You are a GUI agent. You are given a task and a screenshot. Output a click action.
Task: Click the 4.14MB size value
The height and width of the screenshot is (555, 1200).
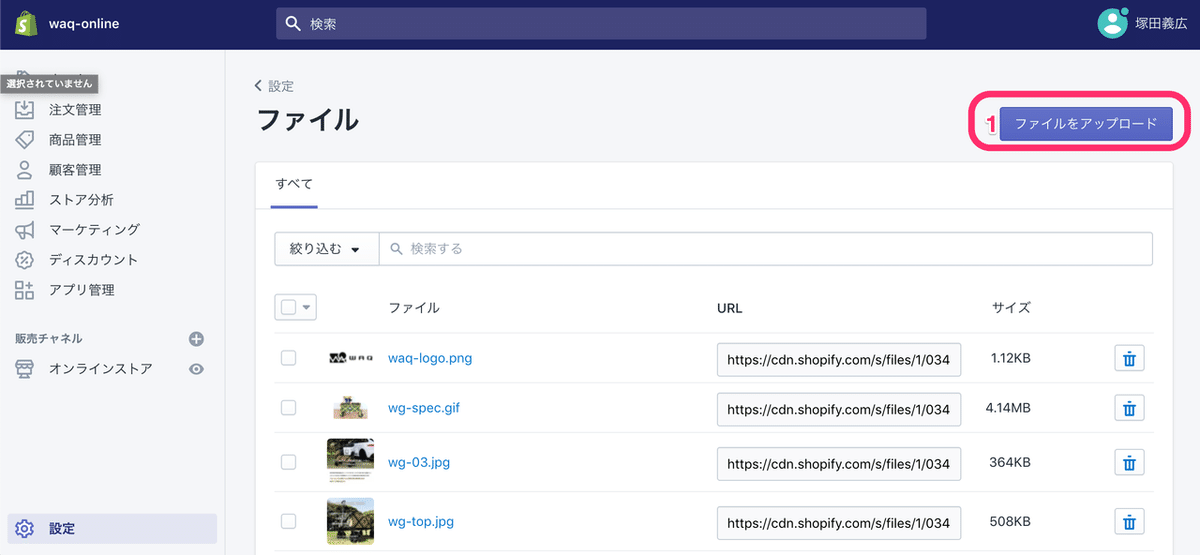coord(1007,408)
